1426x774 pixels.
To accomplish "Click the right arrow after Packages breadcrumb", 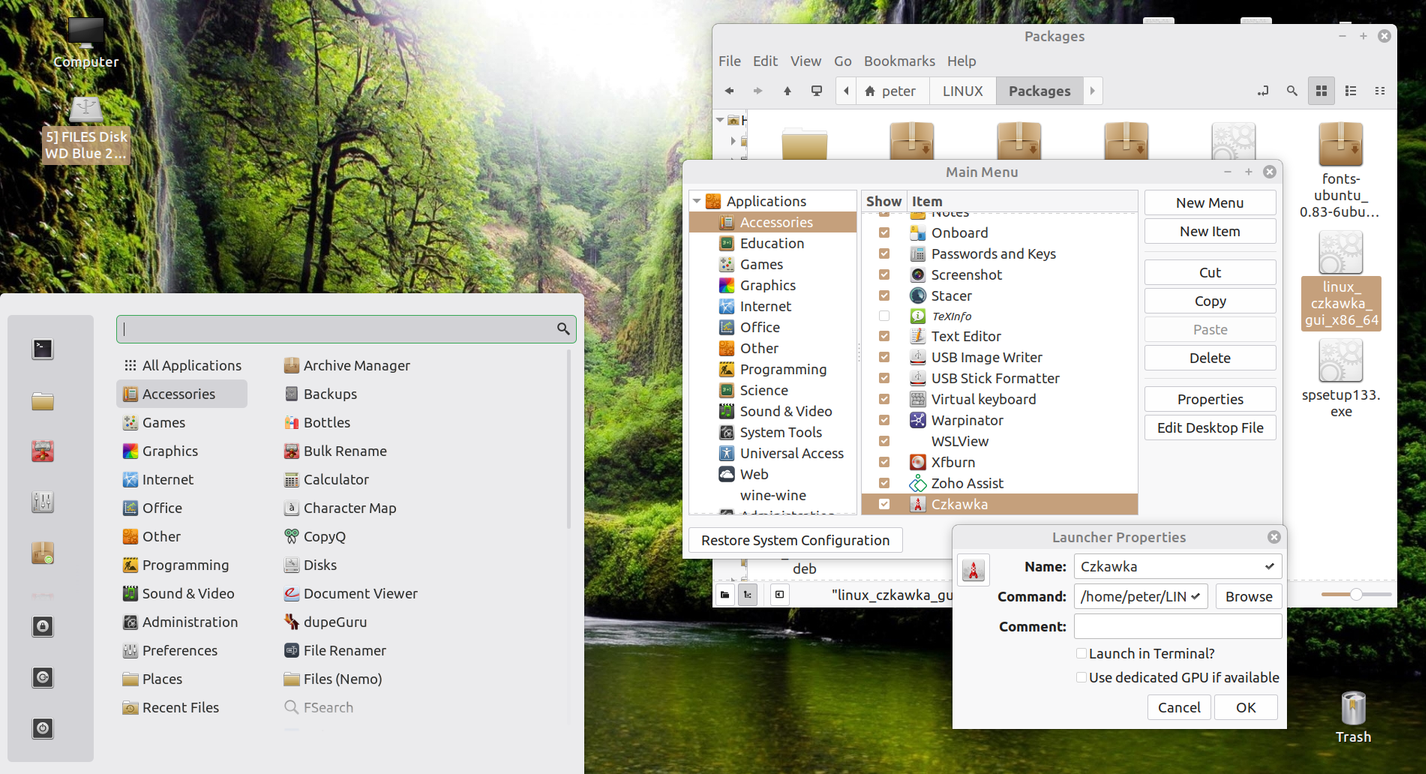I will tap(1092, 91).
